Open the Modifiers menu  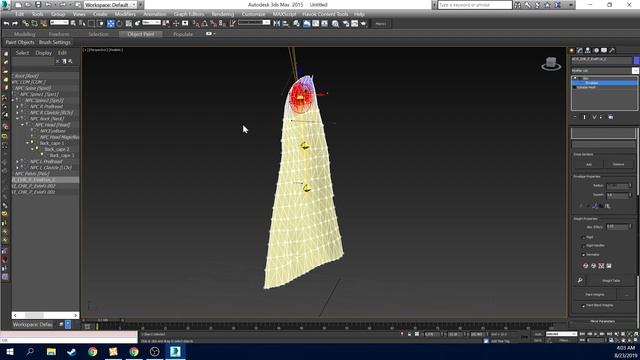[x=125, y=14]
